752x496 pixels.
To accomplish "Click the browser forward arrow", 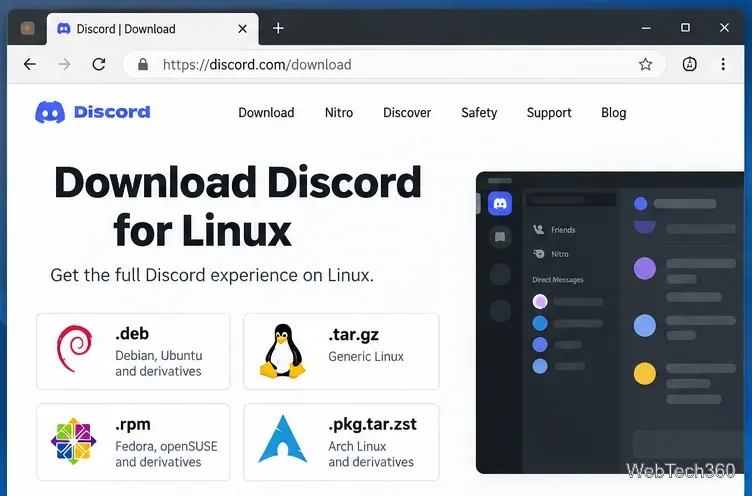I will point(64,64).
